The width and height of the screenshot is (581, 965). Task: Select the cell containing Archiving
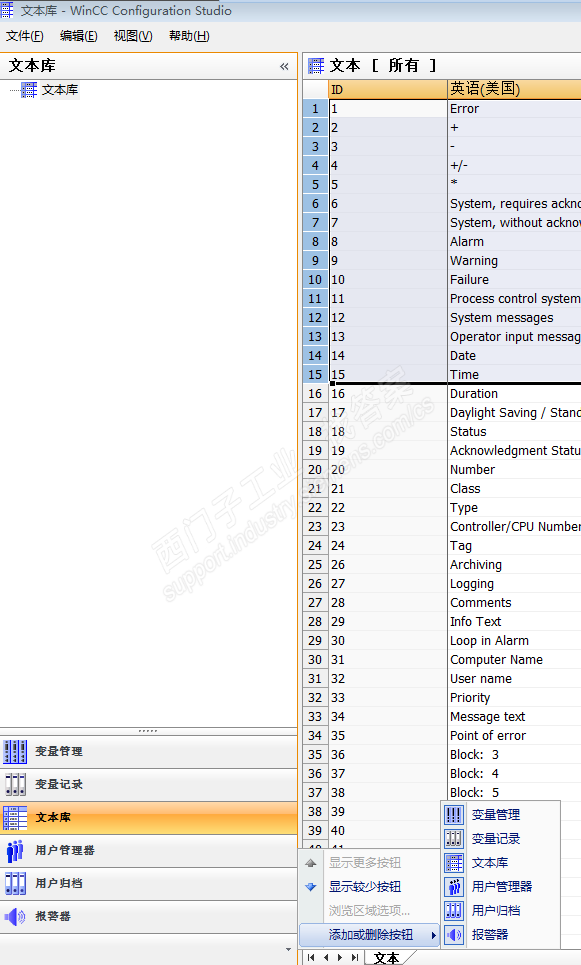tap(514, 565)
